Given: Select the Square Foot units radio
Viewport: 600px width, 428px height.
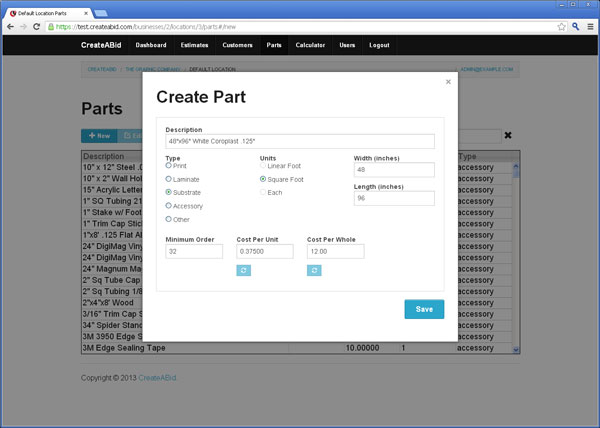Looking at the screenshot, I should click(263, 179).
